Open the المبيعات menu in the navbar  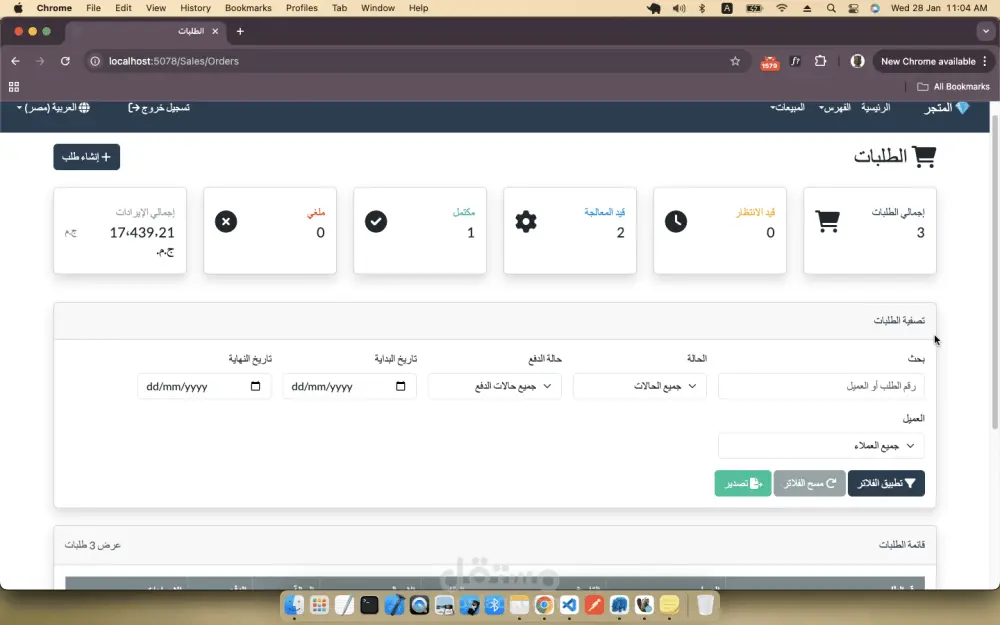tap(789, 107)
